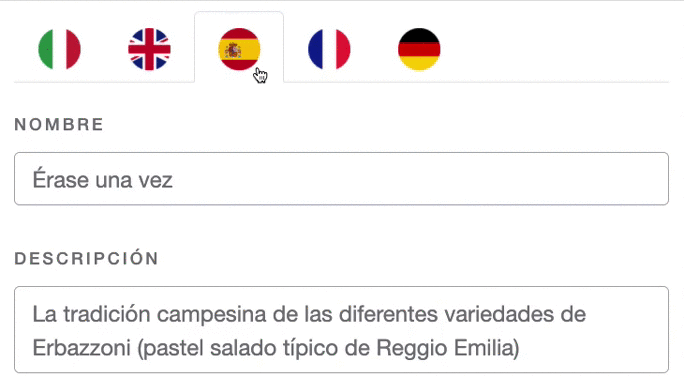Focus the Nombre input field
Image resolution: width=684 pixels, height=392 pixels.
(341, 179)
